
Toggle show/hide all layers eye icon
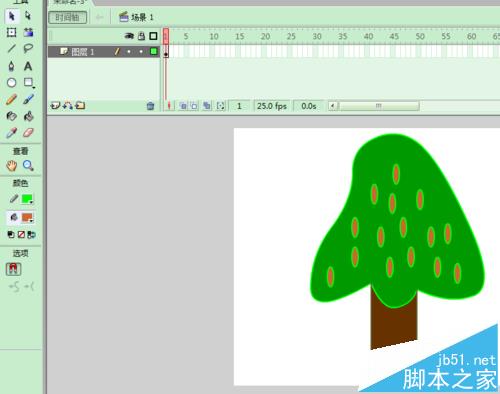pyautogui.click(x=129, y=36)
